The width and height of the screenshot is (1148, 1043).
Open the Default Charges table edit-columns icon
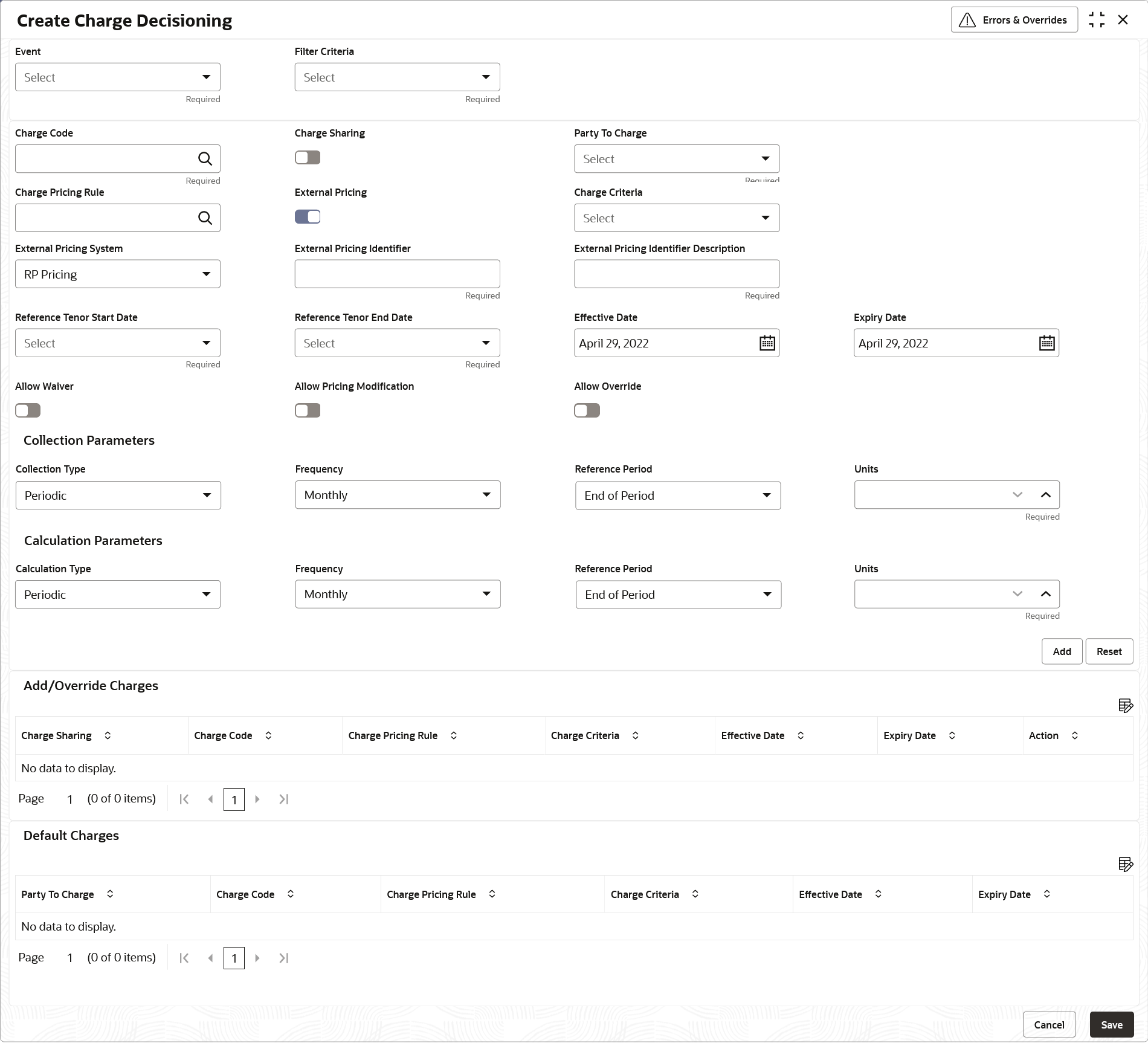(x=1126, y=865)
